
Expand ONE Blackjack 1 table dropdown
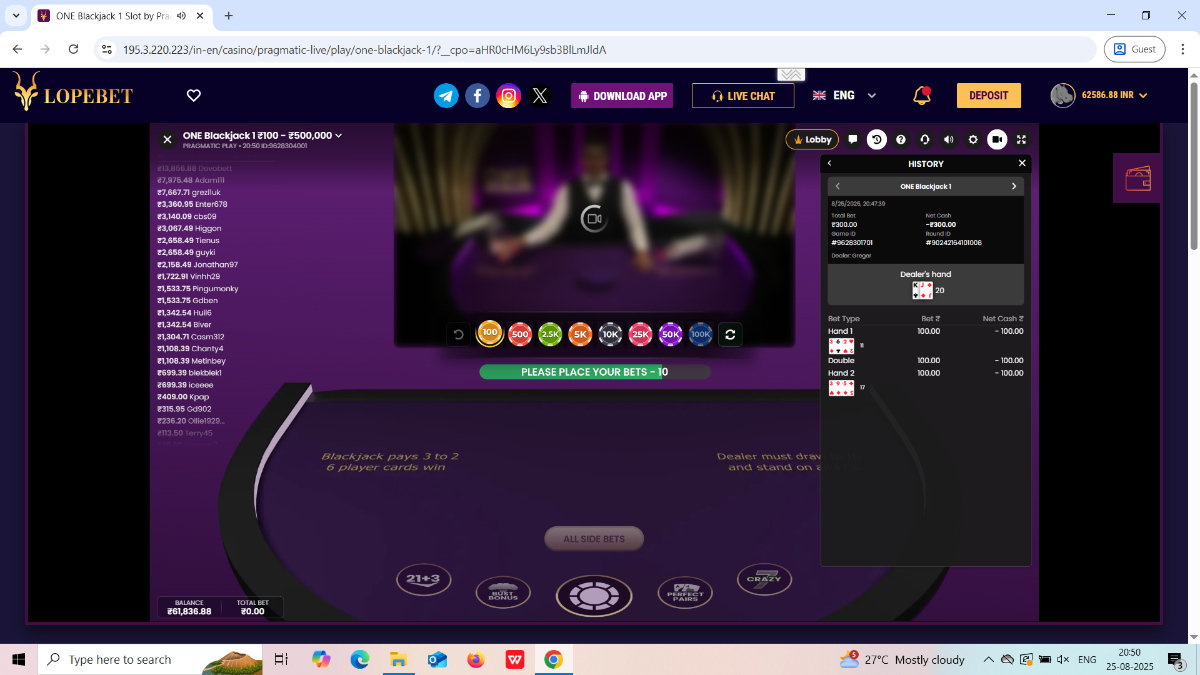tap(339, 135)
